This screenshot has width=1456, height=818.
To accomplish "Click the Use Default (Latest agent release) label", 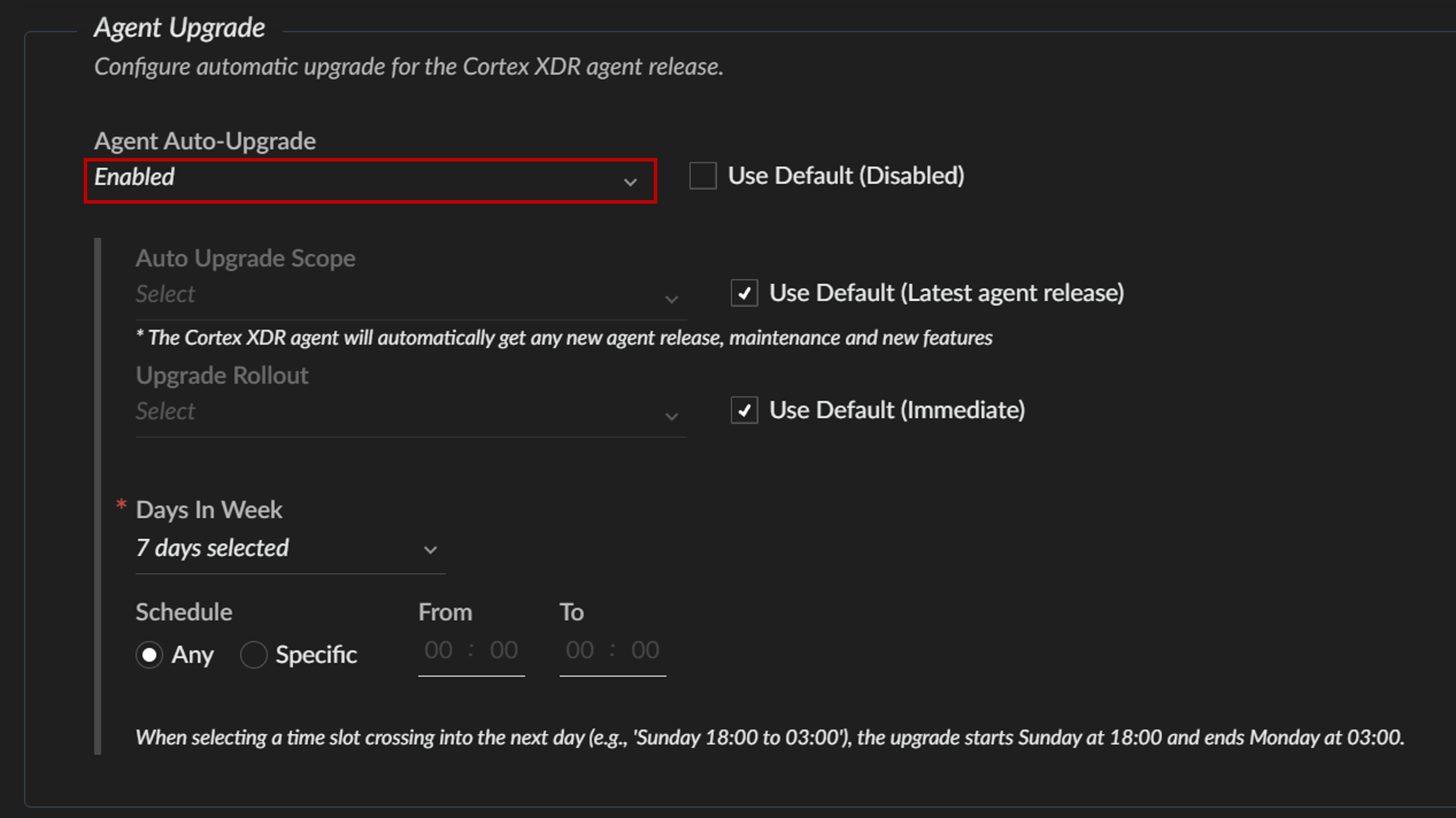I will (946, 293).
